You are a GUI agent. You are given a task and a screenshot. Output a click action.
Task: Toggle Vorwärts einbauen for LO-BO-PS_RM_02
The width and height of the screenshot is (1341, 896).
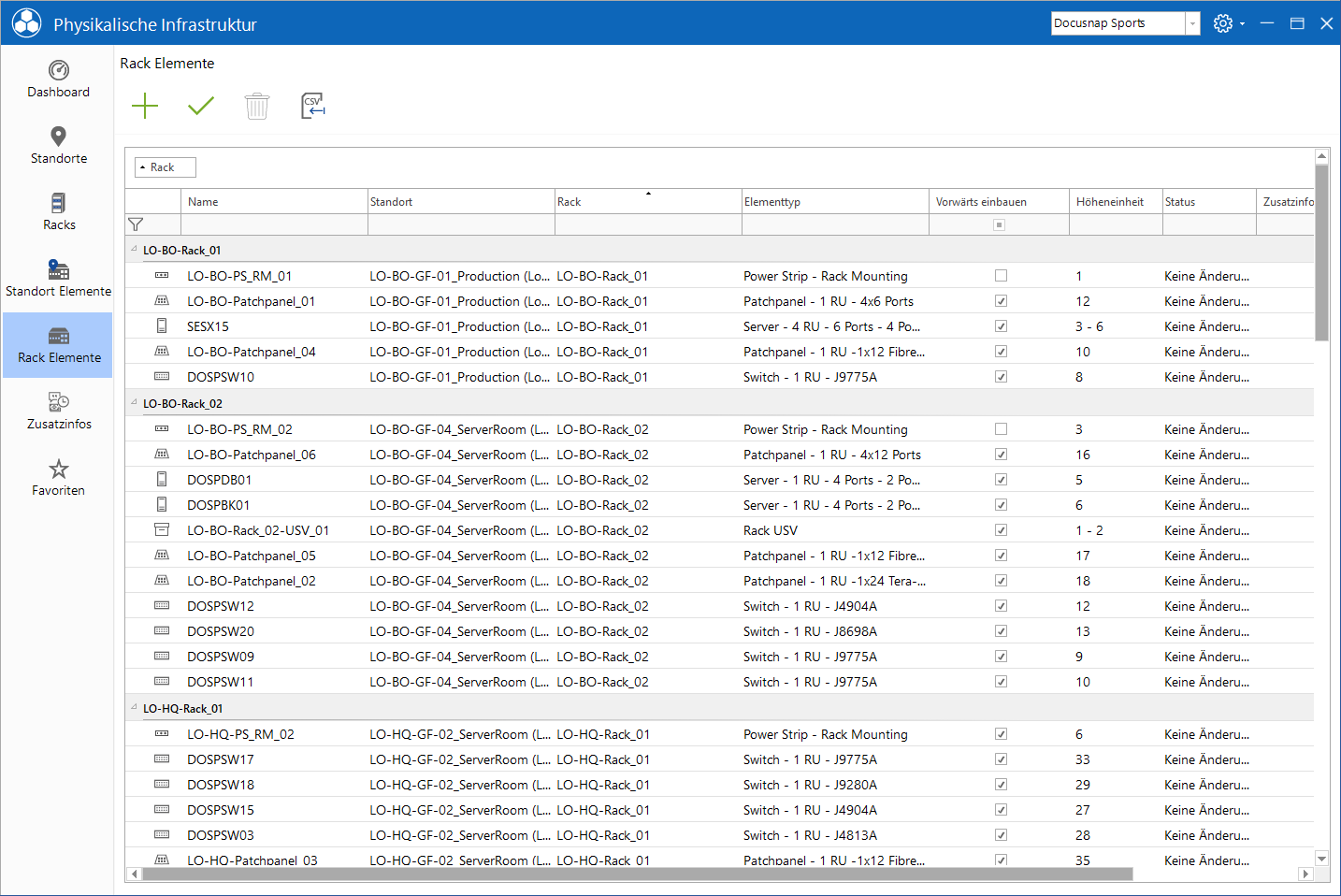(1001, 429)
